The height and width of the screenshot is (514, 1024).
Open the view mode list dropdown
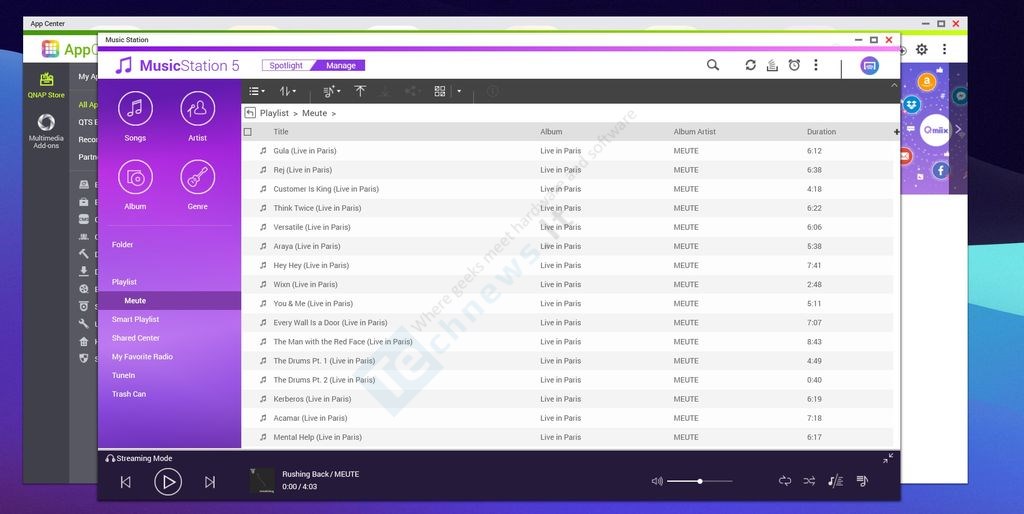(257, 91)
